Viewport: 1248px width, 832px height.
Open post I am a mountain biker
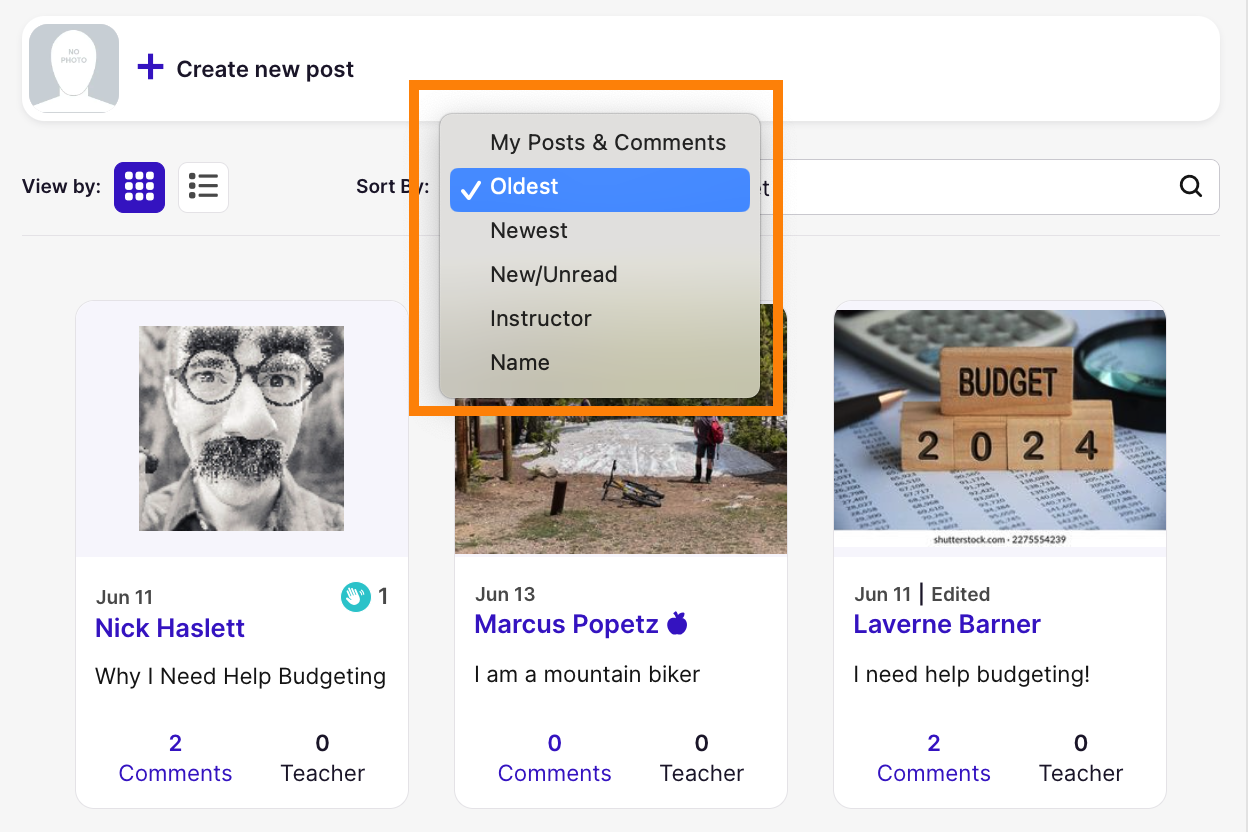tap(587, 675)
